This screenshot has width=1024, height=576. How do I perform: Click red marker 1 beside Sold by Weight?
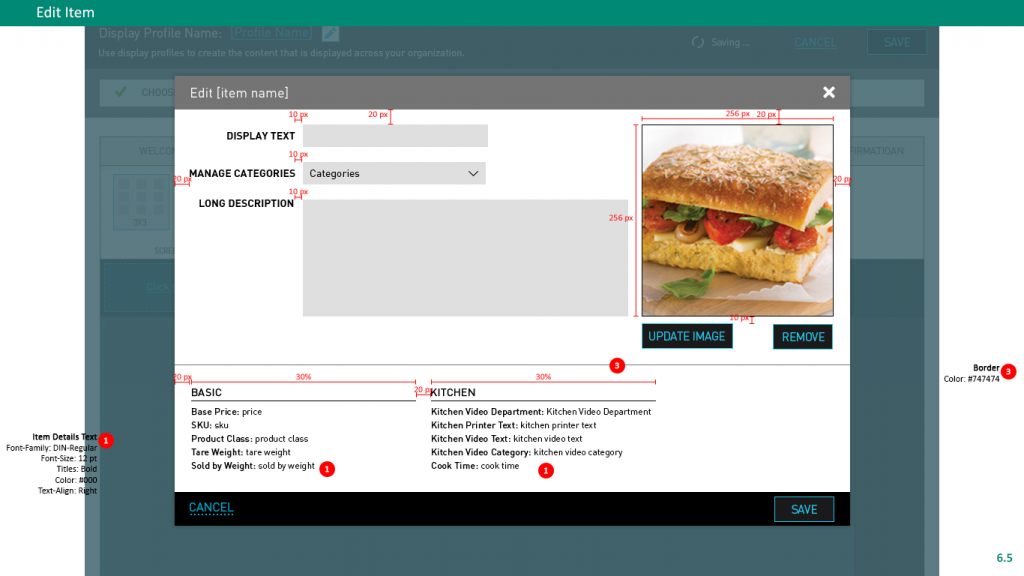point(327,469)
